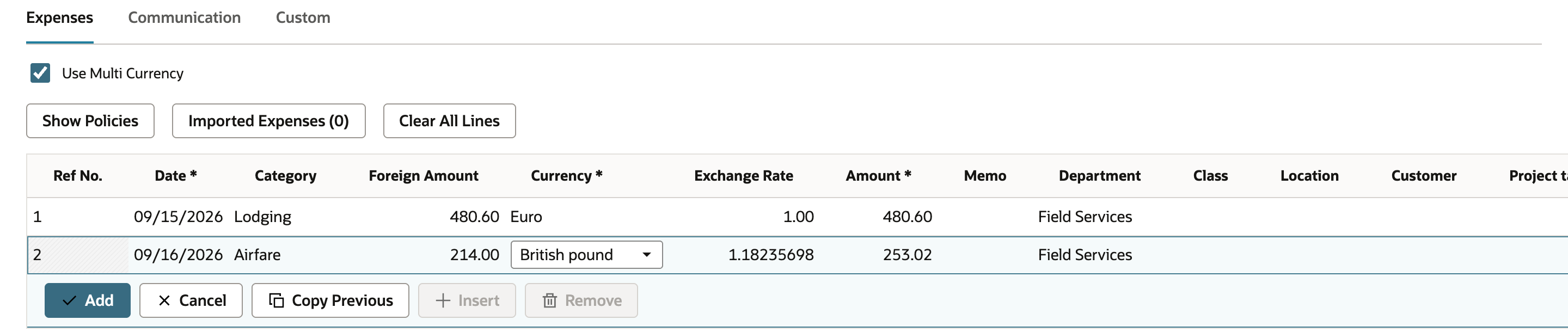The width and height of the screenshot is (1568, 332).
Task: Open the Communication tab
Action: pyautogui.click(x=185, y=17)
